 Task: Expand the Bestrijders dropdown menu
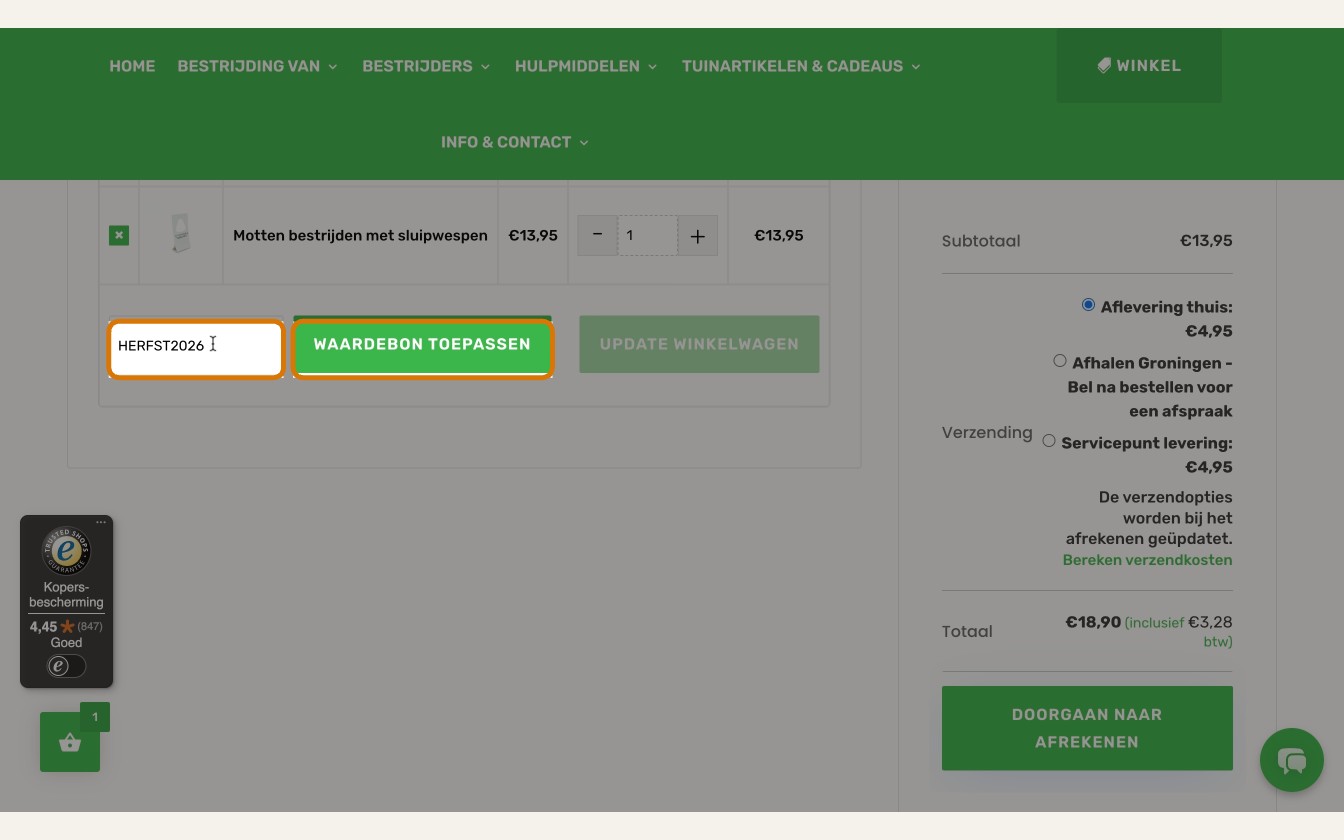click(x=426, y=66)
